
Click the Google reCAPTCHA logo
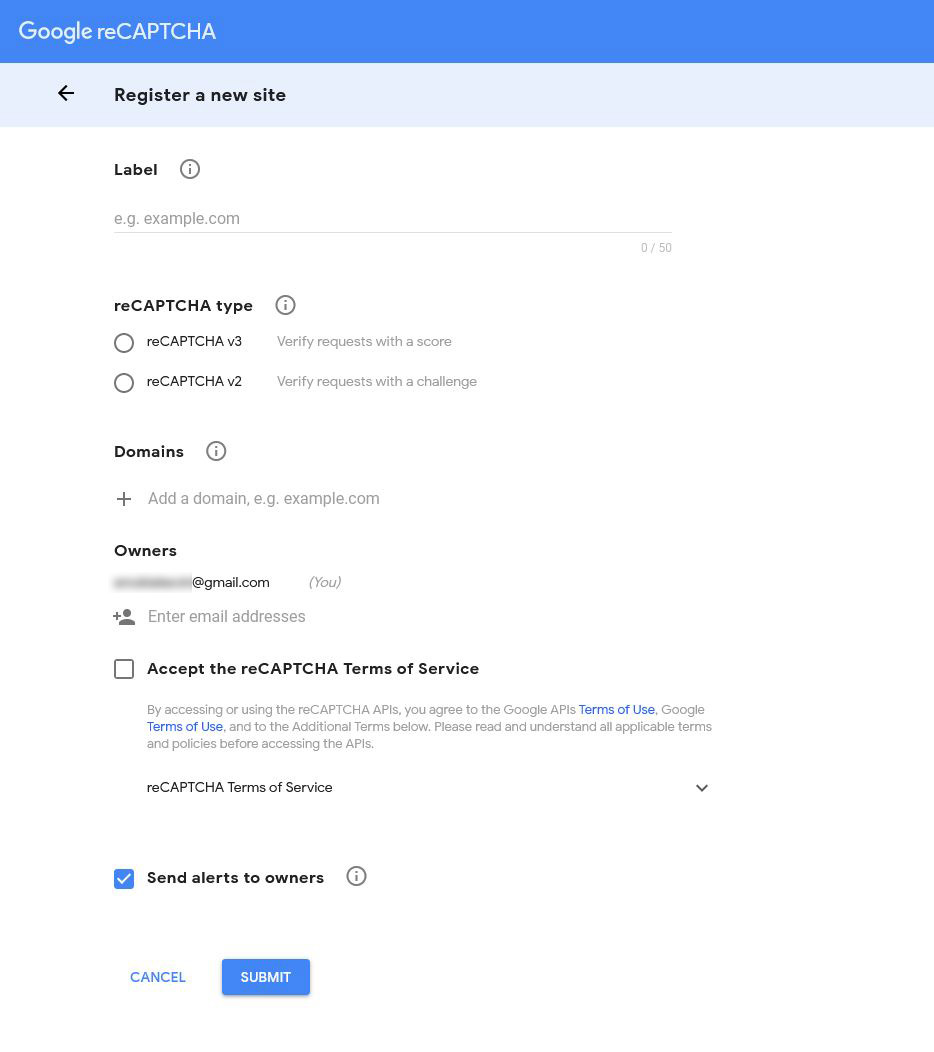pyautogui.click(x=117, y=32)
